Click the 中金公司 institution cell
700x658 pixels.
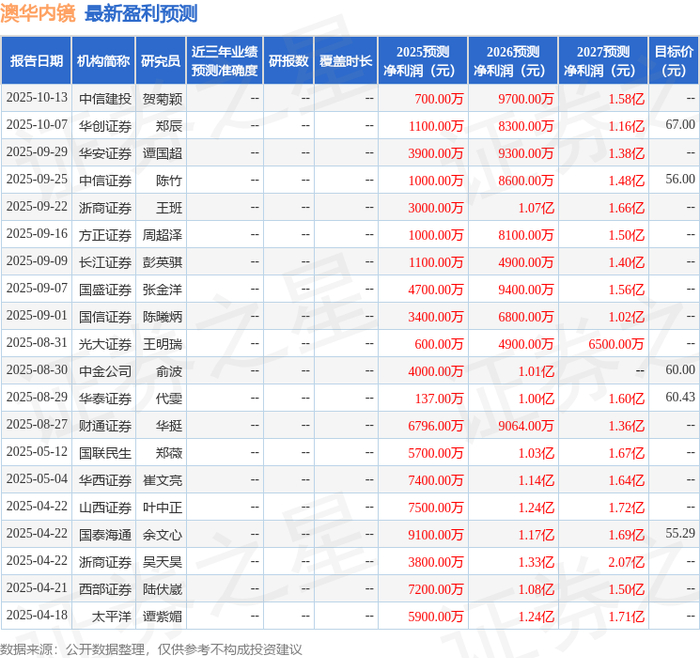[x=105, y=371]
